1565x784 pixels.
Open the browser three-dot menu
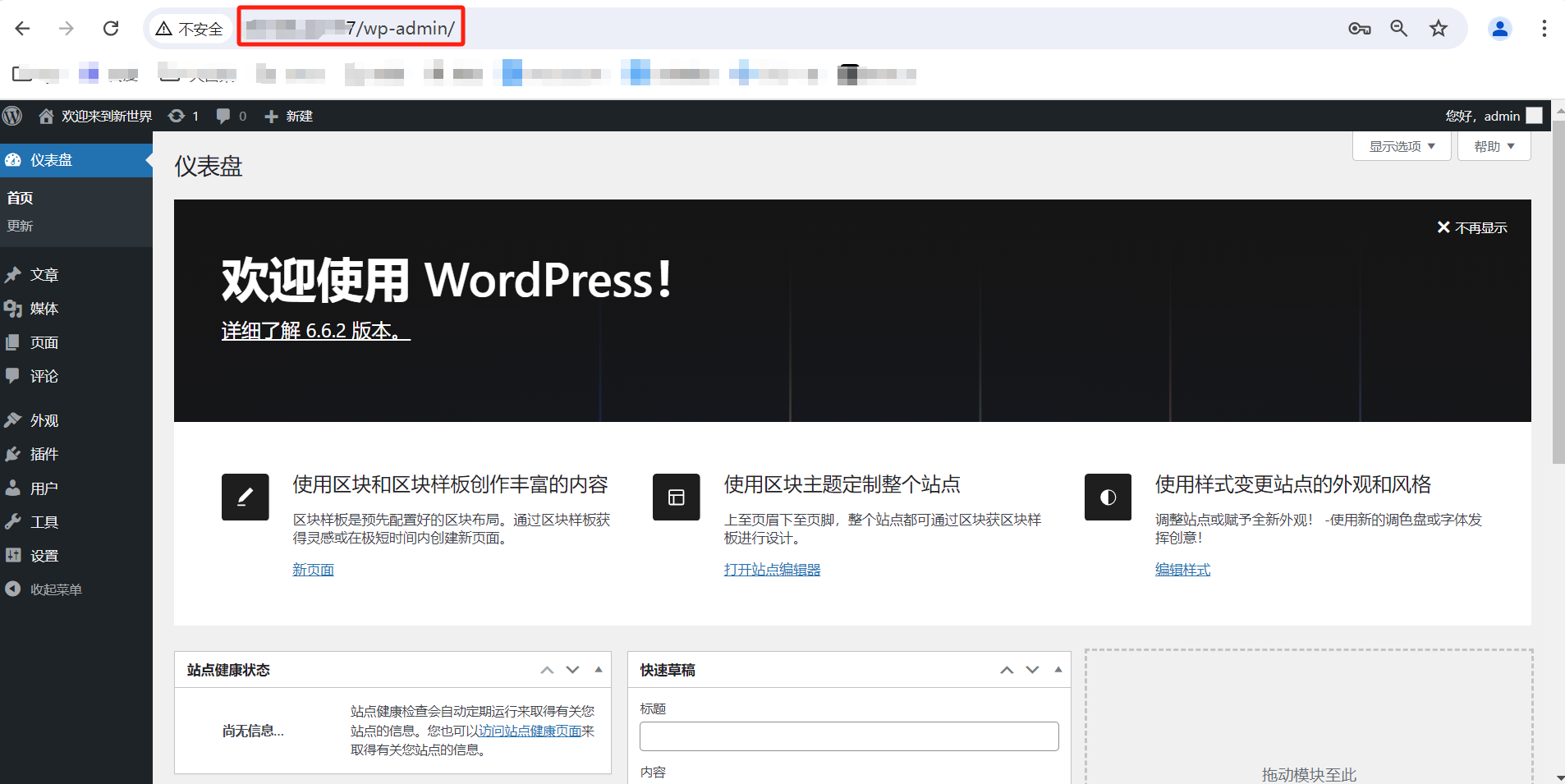click(1544, 29)
